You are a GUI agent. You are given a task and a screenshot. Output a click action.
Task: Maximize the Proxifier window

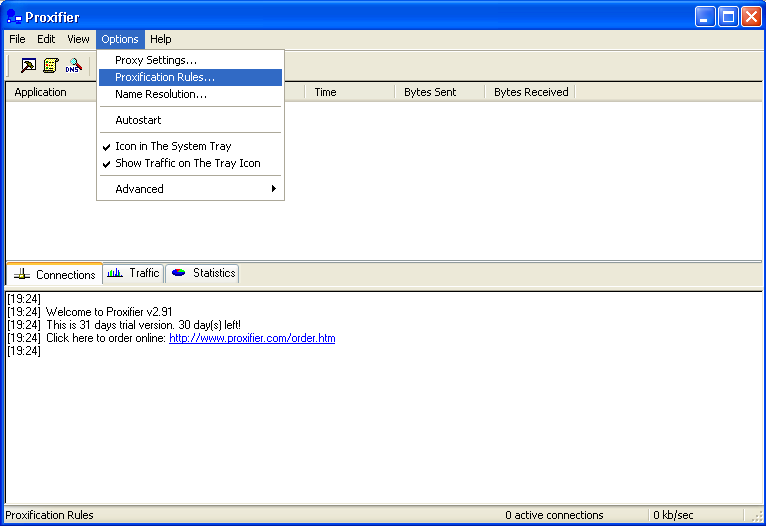728,17
